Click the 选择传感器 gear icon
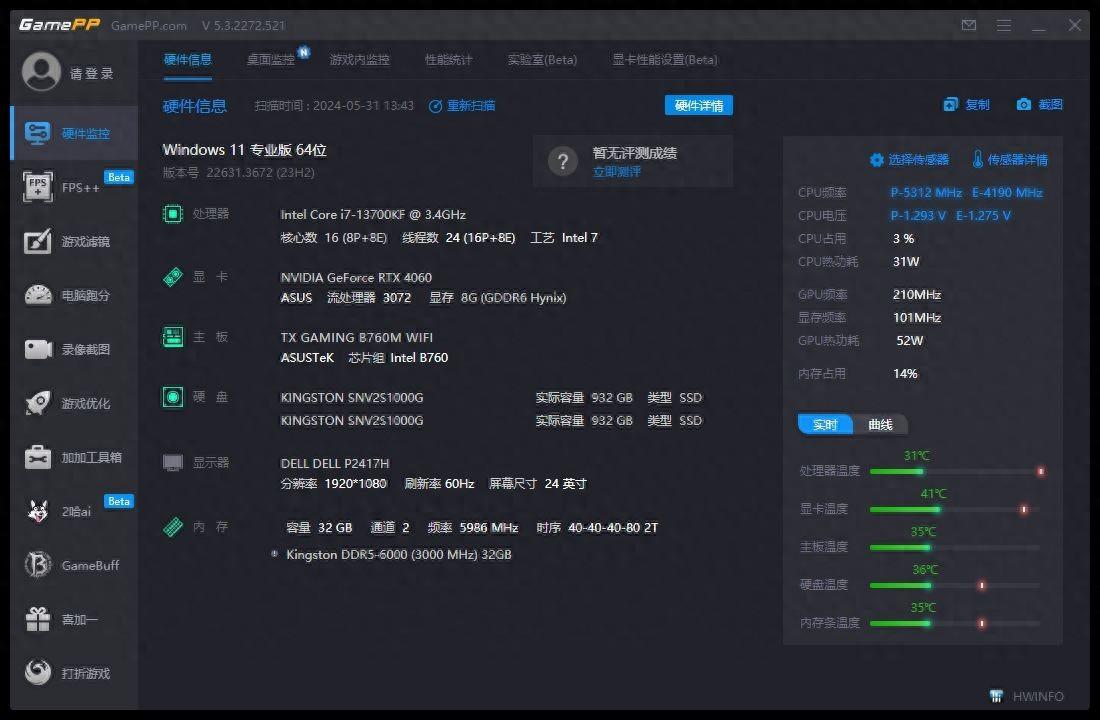Image resolution: width=1100 pixels, height=720 pixels. 876,160
